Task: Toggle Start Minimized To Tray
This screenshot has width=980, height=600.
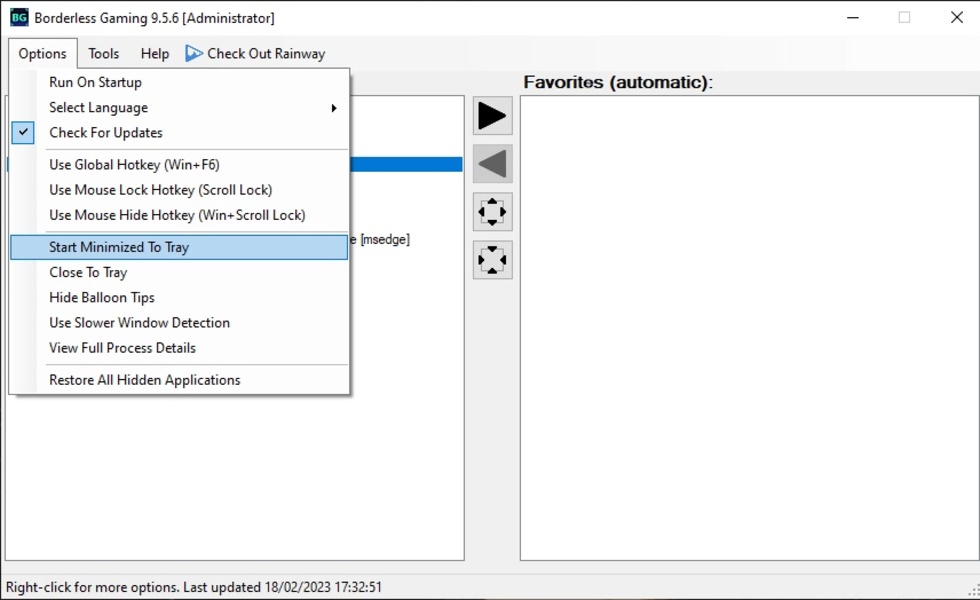Action: [x=119, y=247]
